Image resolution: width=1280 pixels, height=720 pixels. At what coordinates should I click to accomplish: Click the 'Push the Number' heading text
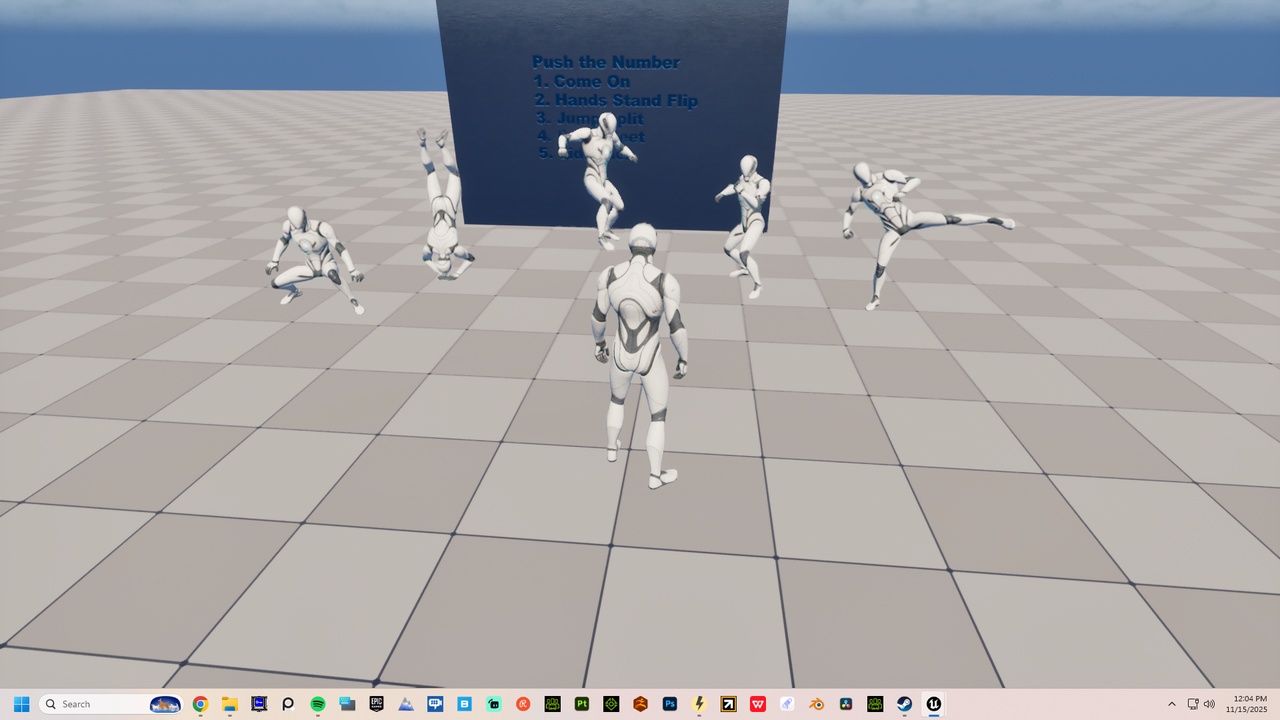coord(606,62)
